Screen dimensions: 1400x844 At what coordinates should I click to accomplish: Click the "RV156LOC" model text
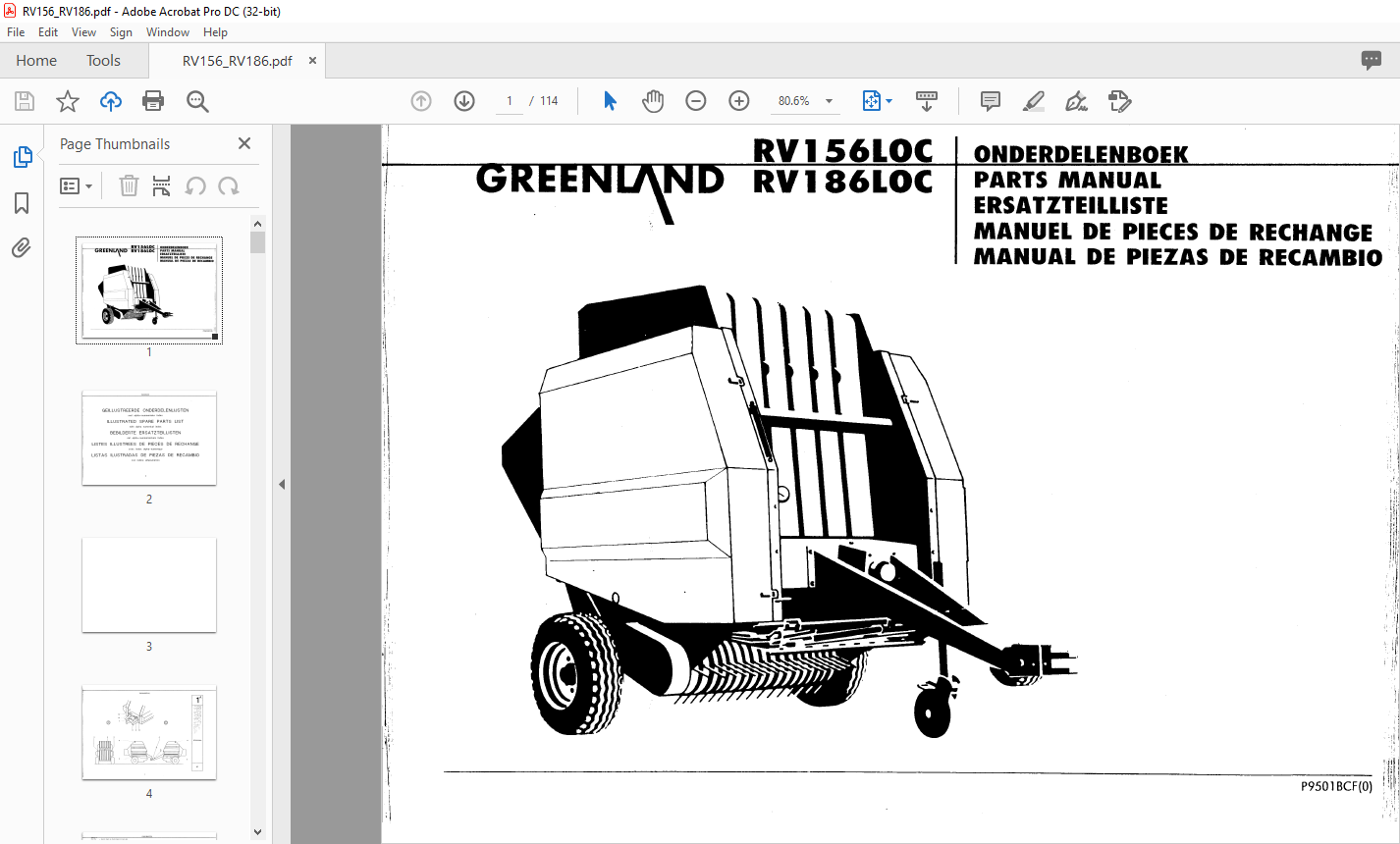(842, 150)
